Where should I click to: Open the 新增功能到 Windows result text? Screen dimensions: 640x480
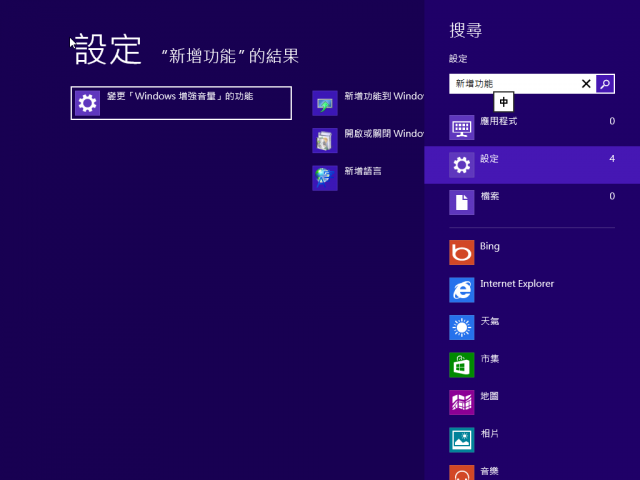pyautogui.click(x=384, y=96)
